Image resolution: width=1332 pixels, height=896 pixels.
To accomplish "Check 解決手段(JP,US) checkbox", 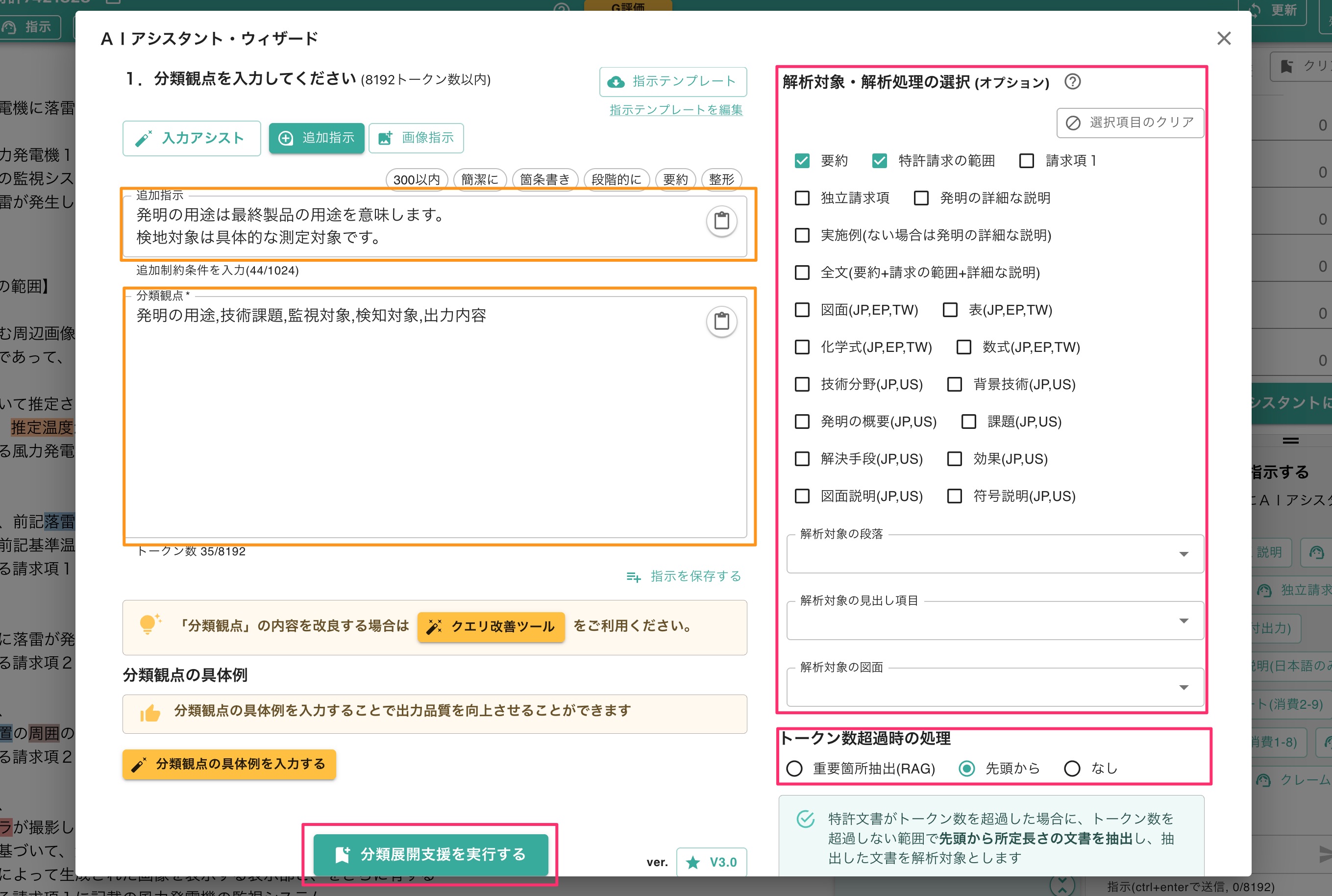I will coord(802,458).
